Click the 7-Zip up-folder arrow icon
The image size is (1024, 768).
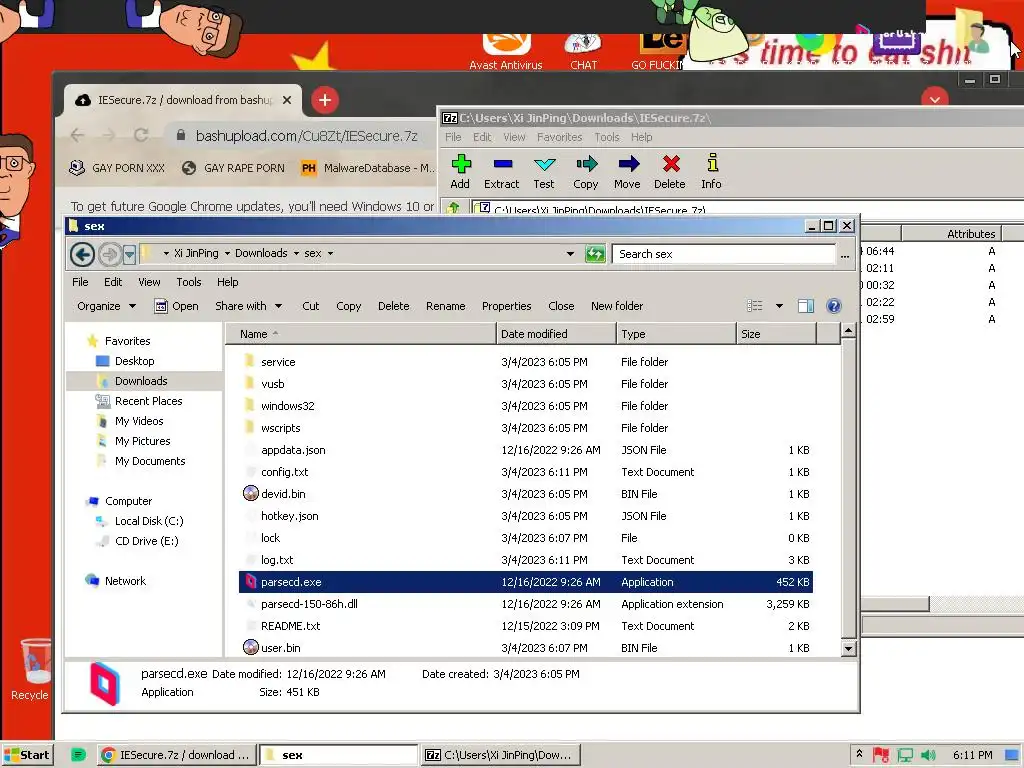(453, 208)
